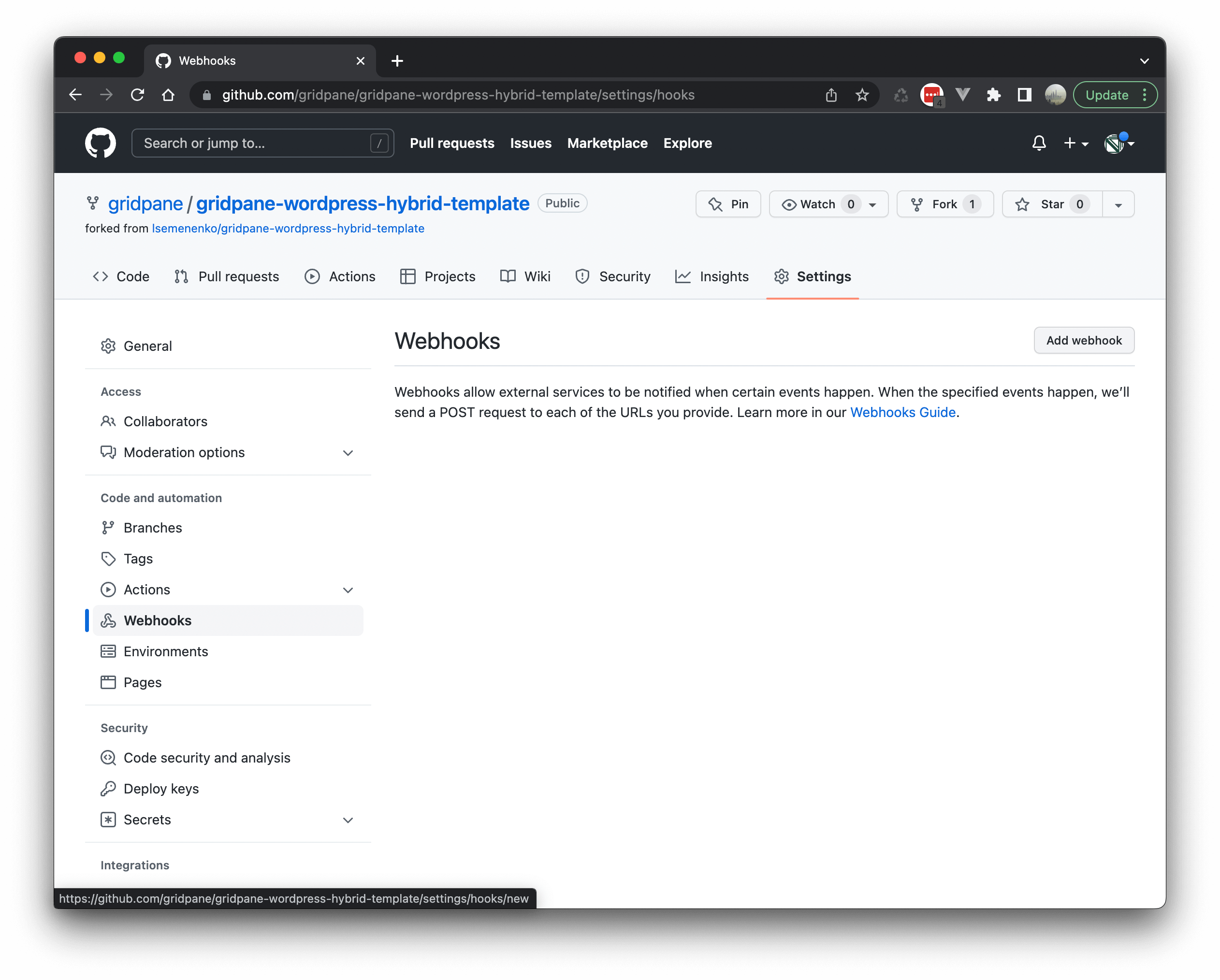The height and width of the screenshot is (980, 1220).
Task: Pin this repository
Action: (x=728, y=204)
